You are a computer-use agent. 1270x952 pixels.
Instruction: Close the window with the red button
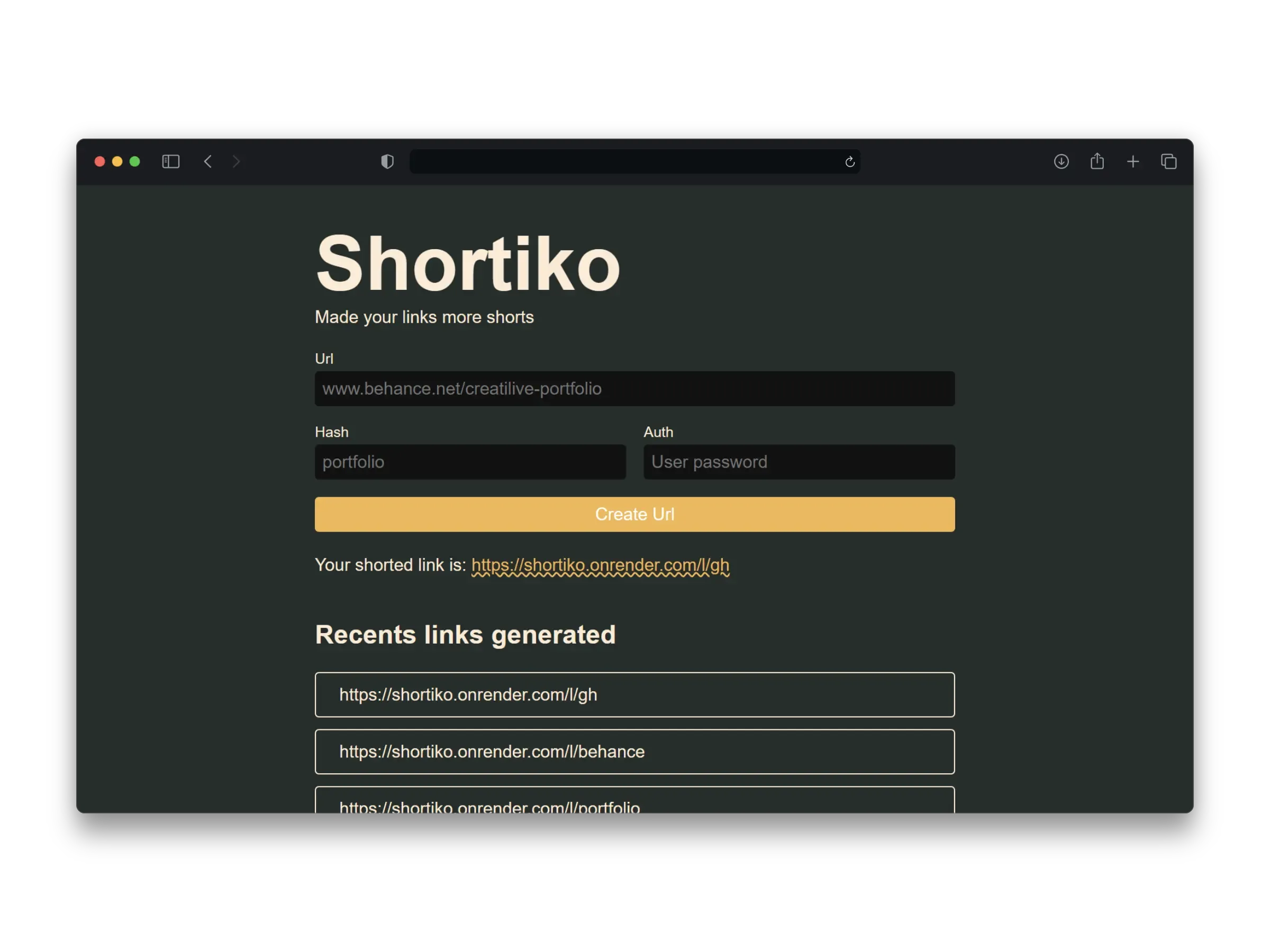point(99,162)
